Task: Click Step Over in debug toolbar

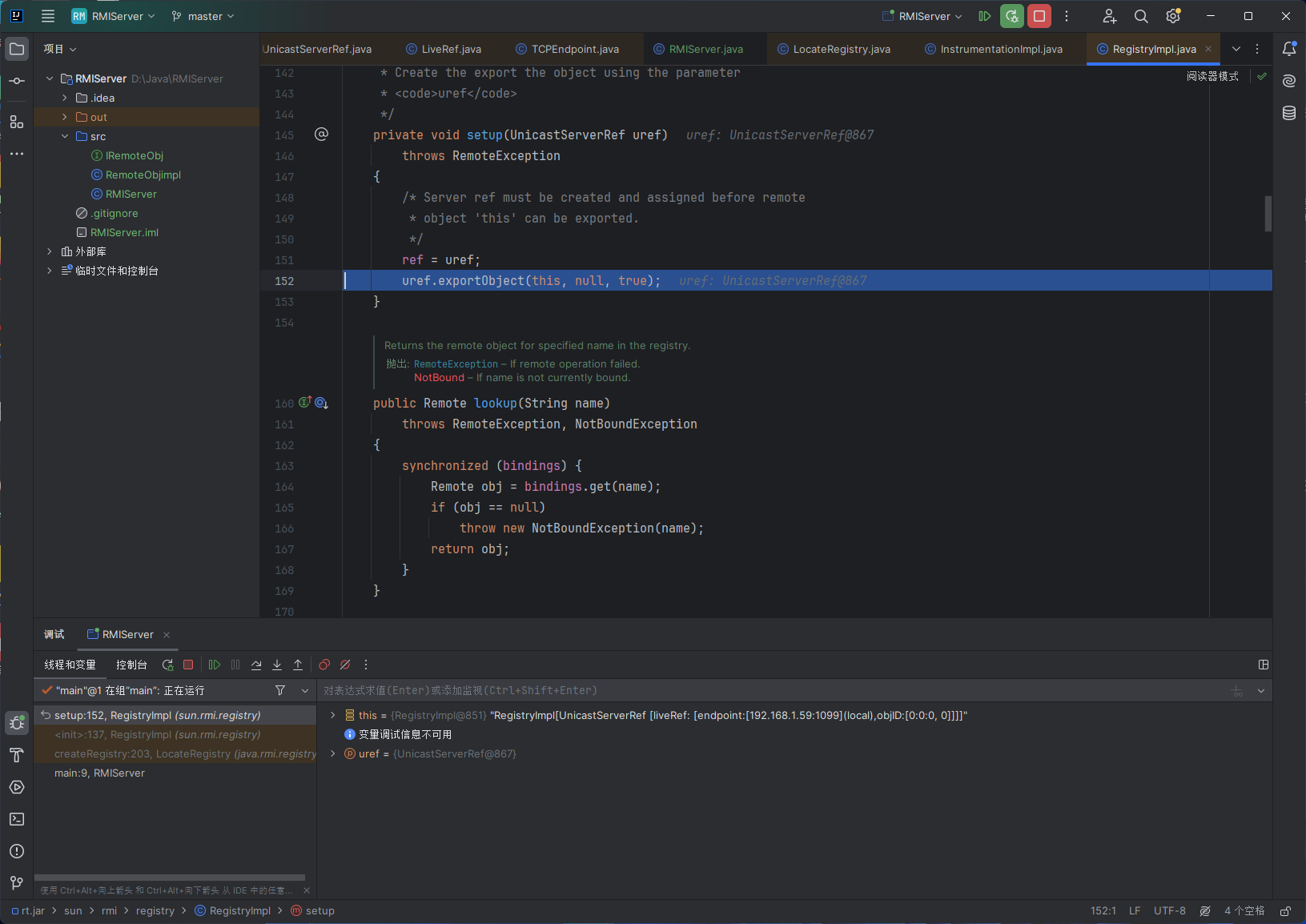Action: coord(256,665)
